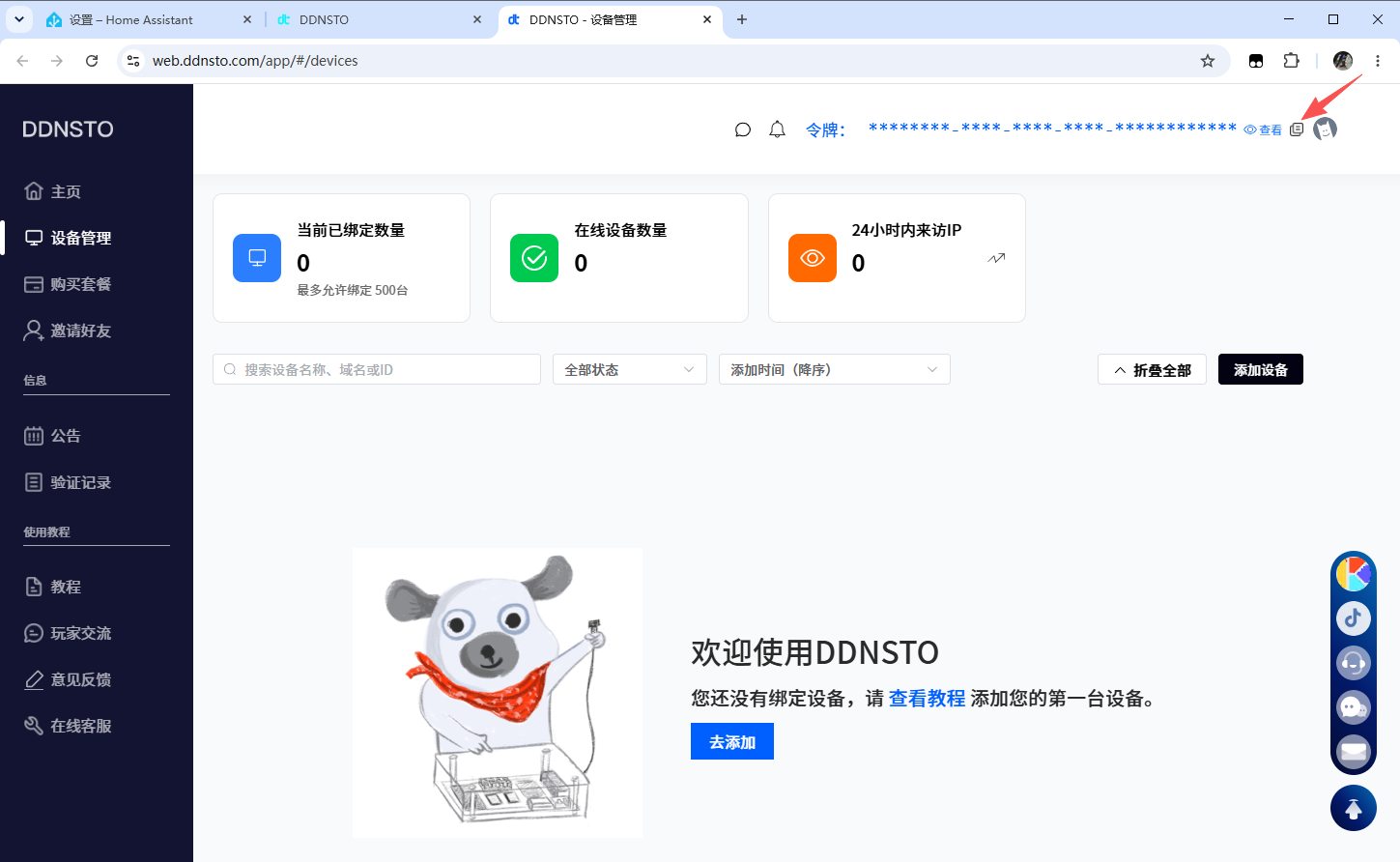
Task: Open the browser extensions puzzle icon
Action: coord(1291,61)
